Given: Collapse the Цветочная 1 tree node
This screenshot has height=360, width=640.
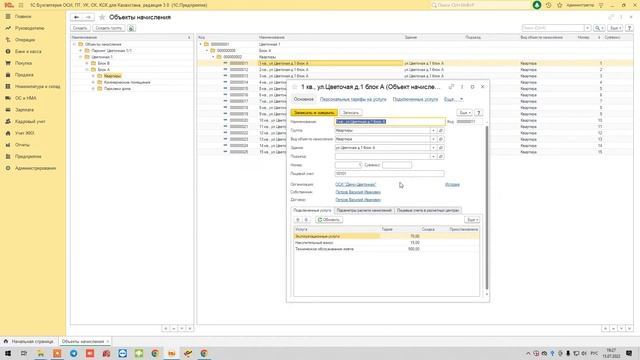Looking at the screenshot, I should tap(81, 57).
